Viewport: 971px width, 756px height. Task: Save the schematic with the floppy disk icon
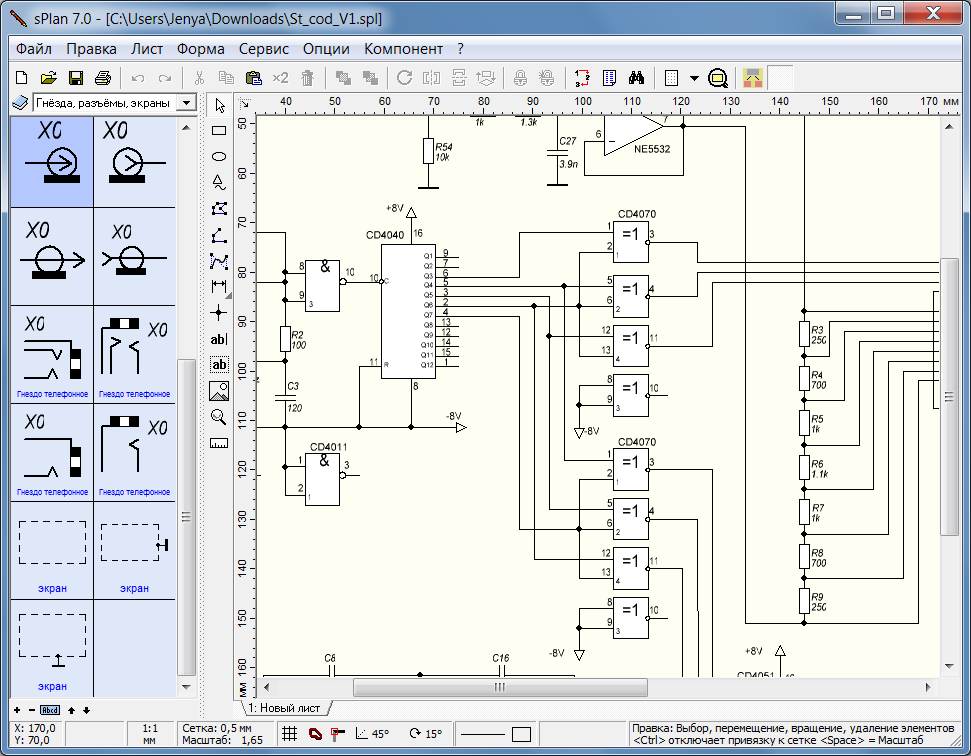click(x=76, y=78)
